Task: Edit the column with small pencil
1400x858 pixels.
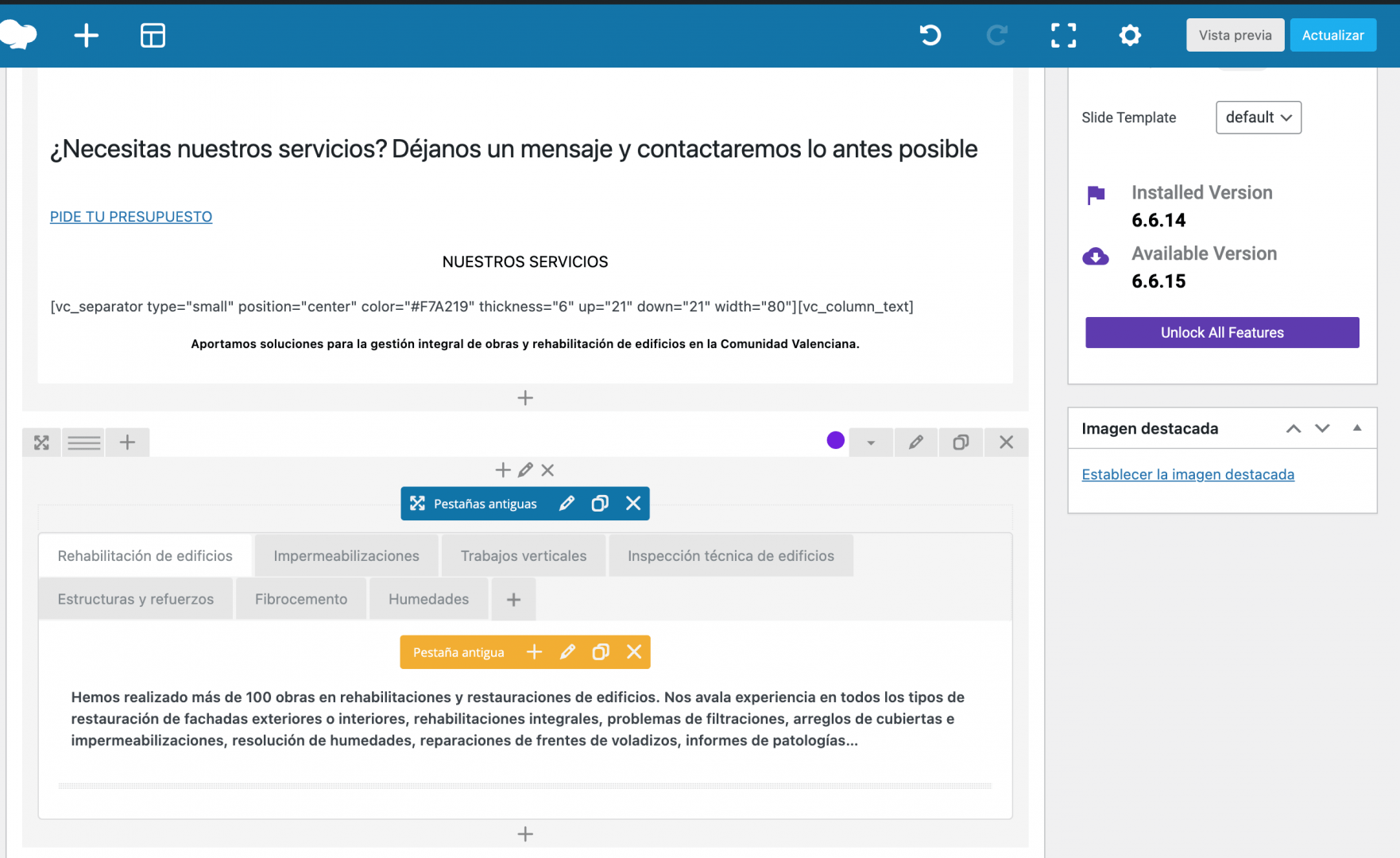Action: tap(525, 470)
